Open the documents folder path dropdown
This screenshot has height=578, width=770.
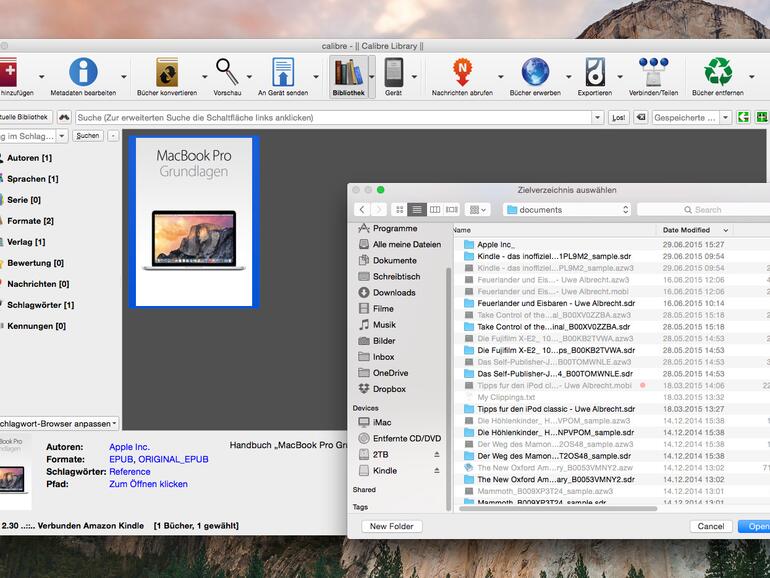(x=567, y=210)
